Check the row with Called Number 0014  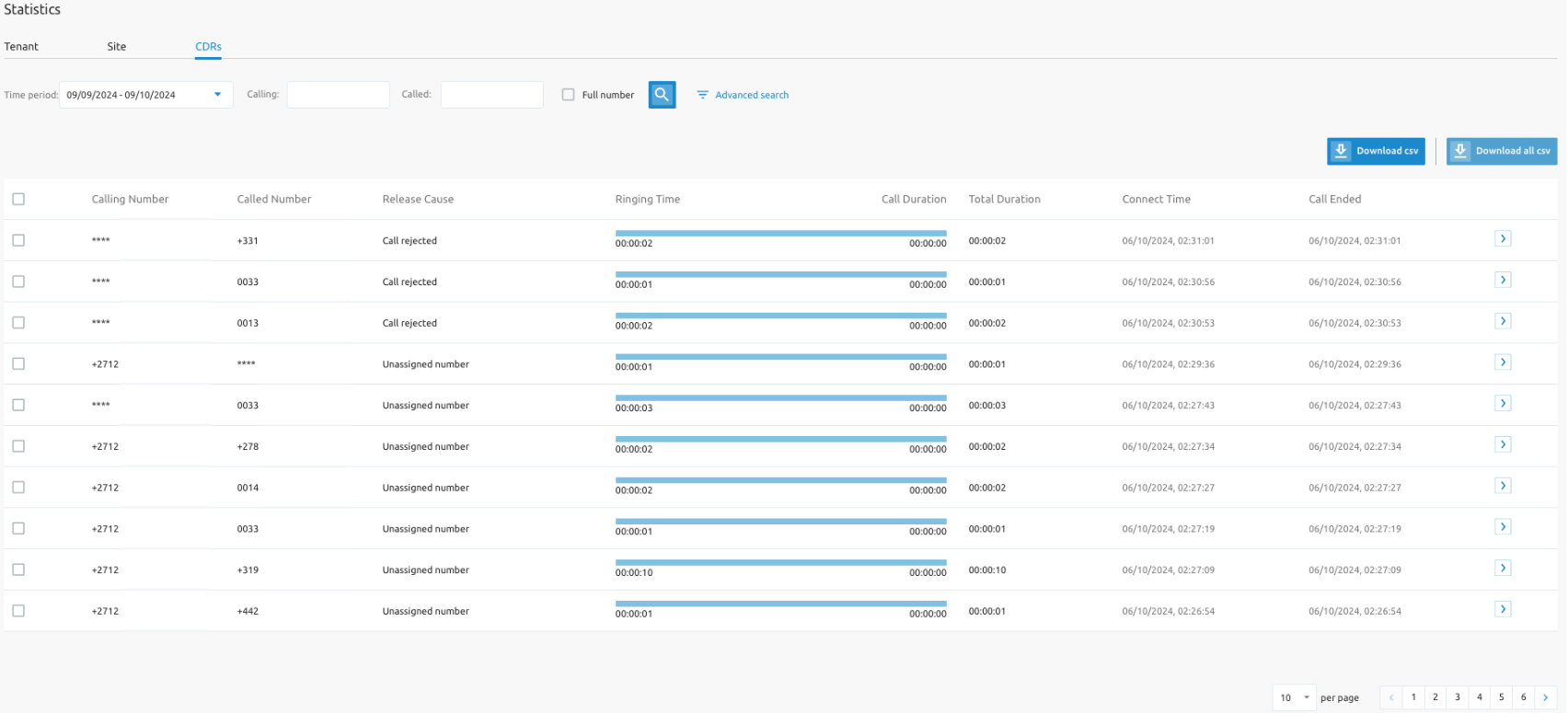(x=18, y=488)
